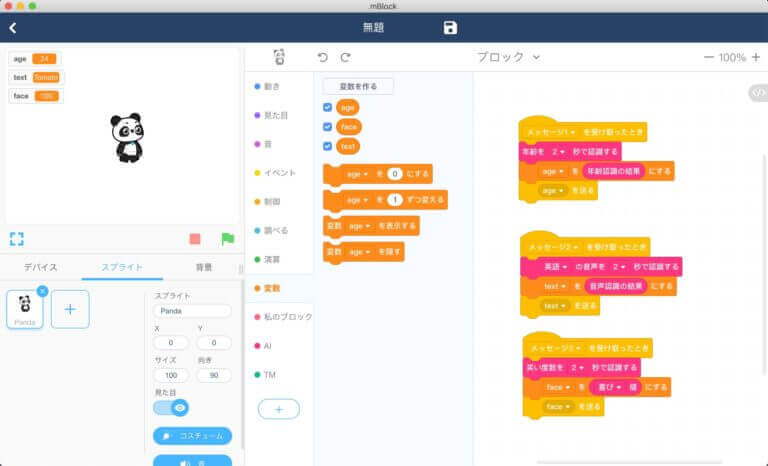Select the 音 block category
This screenshot has height=466, width=768.
tap(263, 144)
